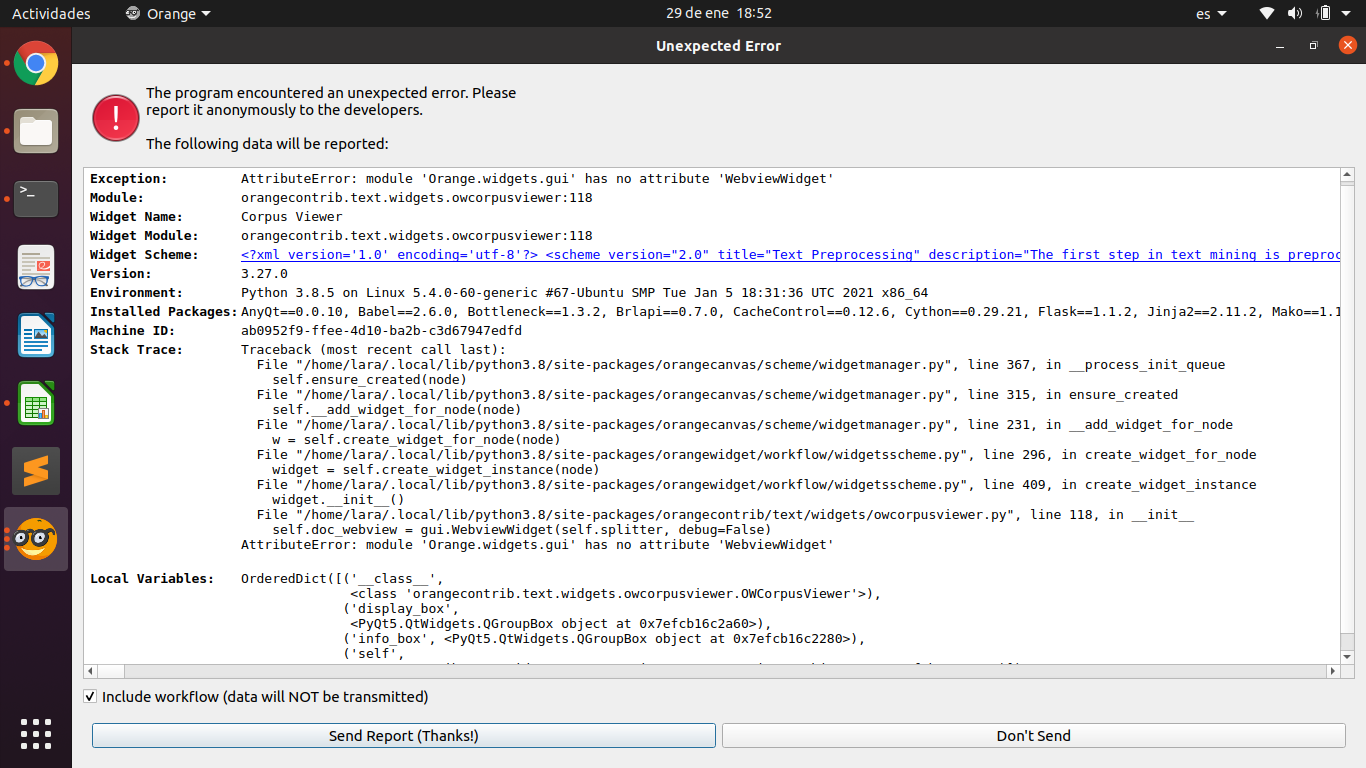Open the clock showing 29 de ene
The height and width of the screenshot is (768, 1366).
pos(719,13)
